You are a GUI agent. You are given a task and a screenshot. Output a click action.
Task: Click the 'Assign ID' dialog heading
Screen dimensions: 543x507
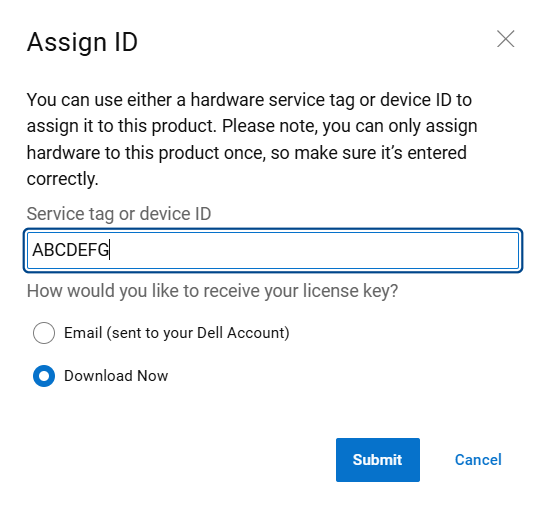point(82,42)
